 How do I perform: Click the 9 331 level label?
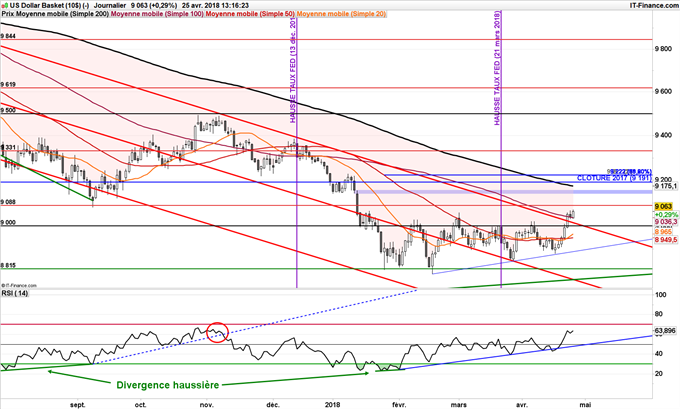(x=8, y=147)
